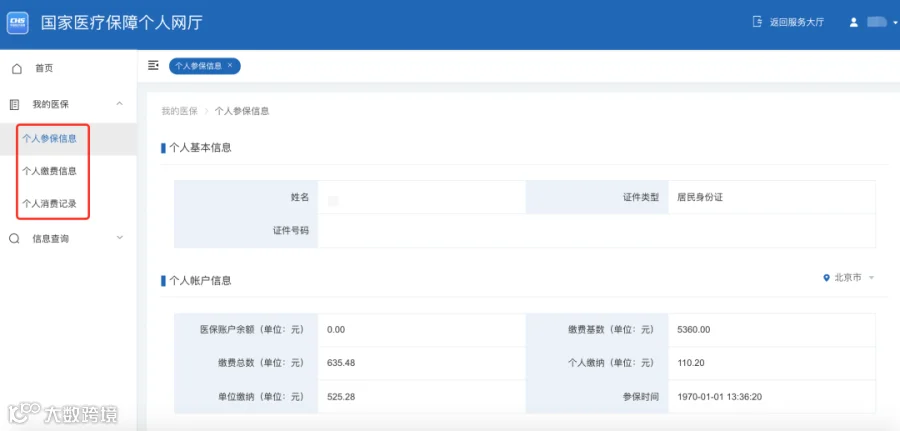Click the 信息查询 sidebar menu label
900x431 pixels.
[x=51, y=239]
